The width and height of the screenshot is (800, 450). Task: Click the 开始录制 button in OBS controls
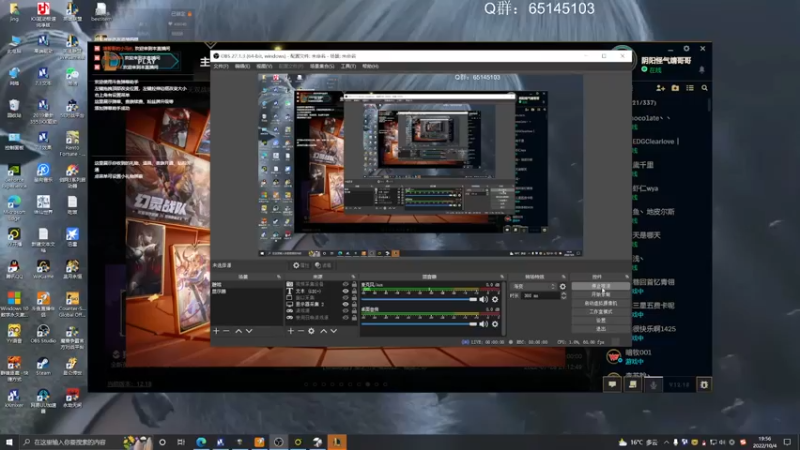tap(601, 295)
